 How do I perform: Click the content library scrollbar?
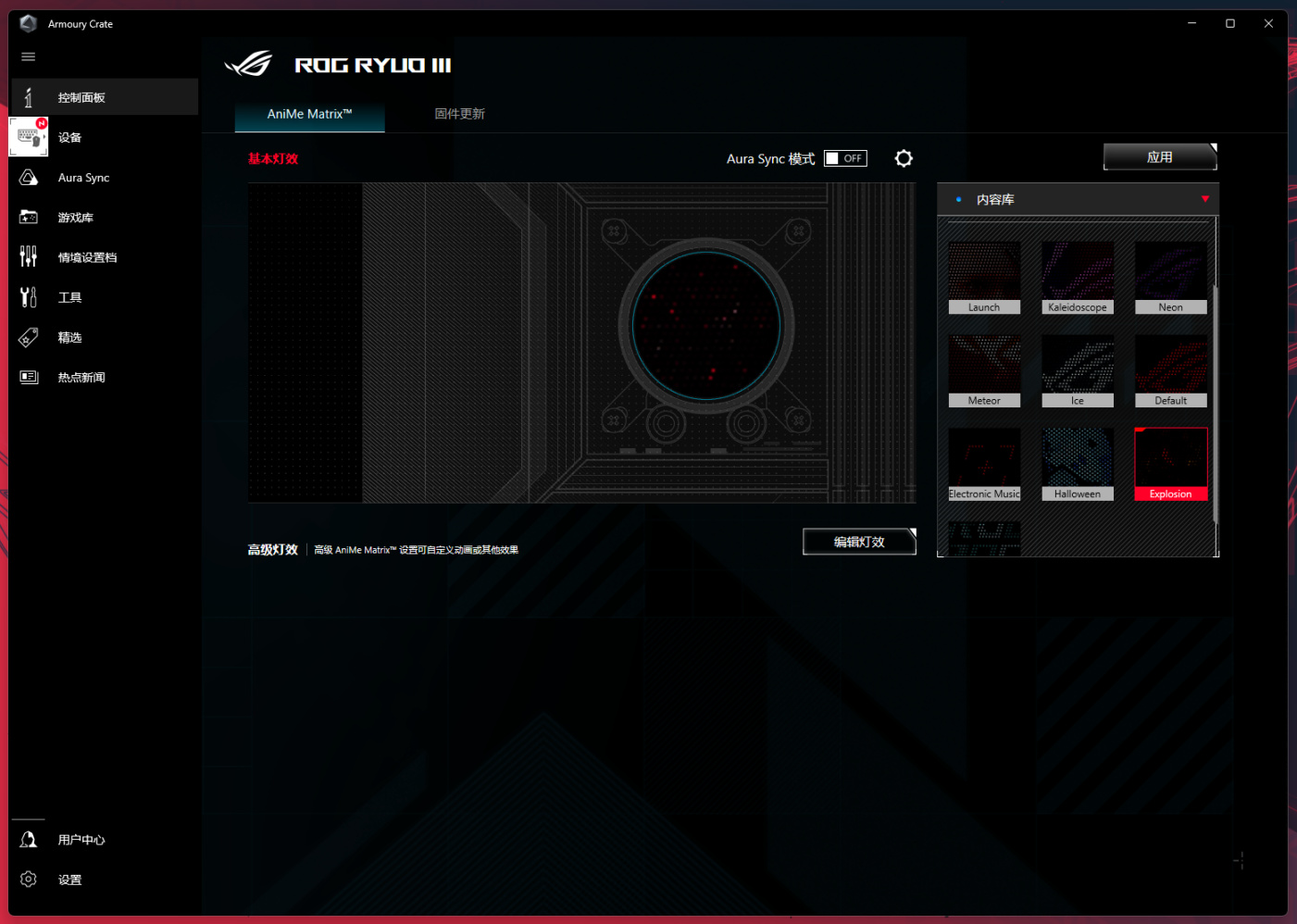point(1216,405)
